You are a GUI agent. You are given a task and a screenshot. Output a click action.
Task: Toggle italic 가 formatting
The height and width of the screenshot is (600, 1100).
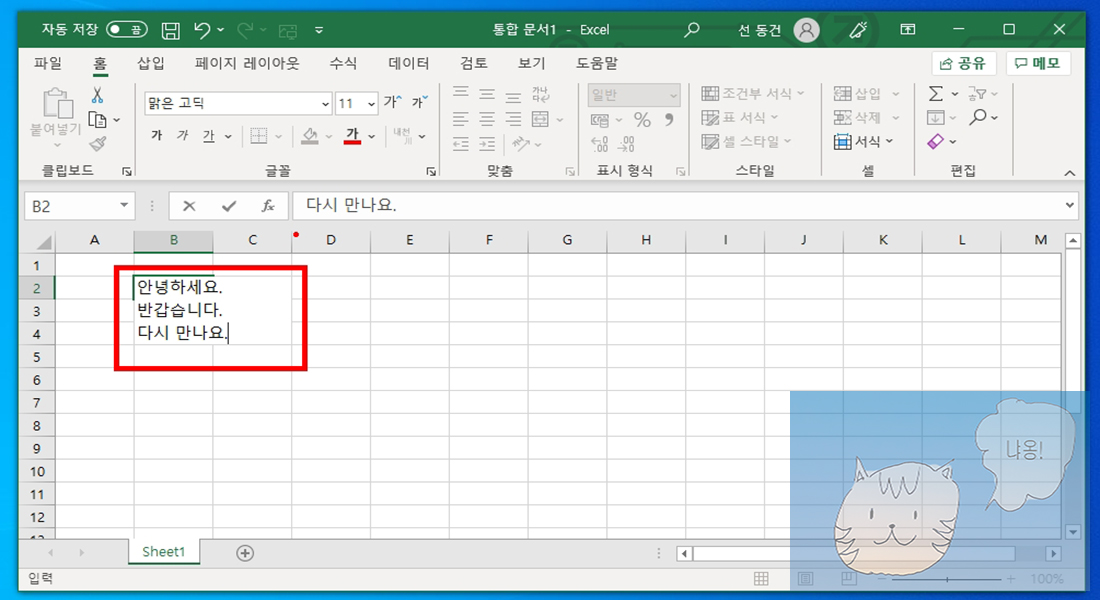pos(182,135)
